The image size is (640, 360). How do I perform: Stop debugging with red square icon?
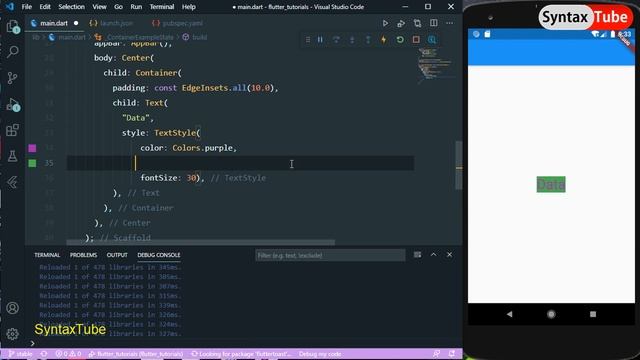click(x=416, y=40)
